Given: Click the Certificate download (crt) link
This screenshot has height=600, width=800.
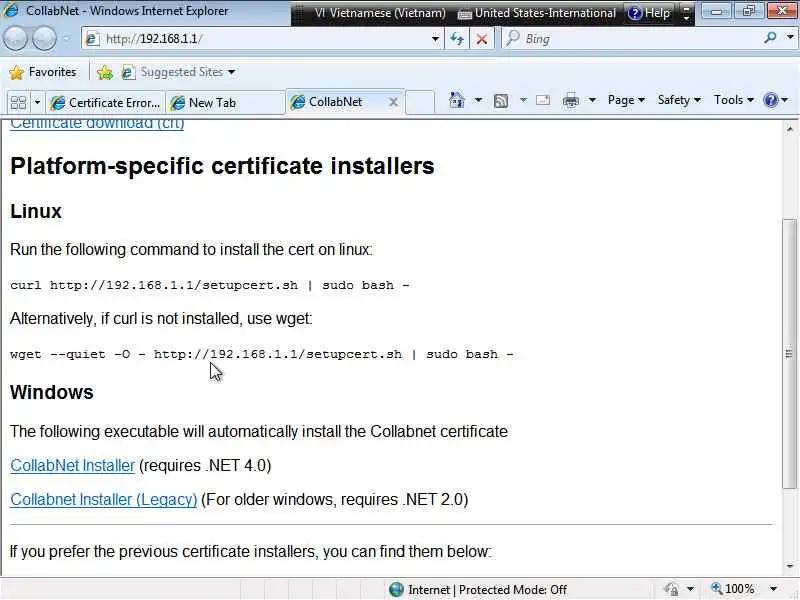Looking at the screenshot, I should point(97,124).
